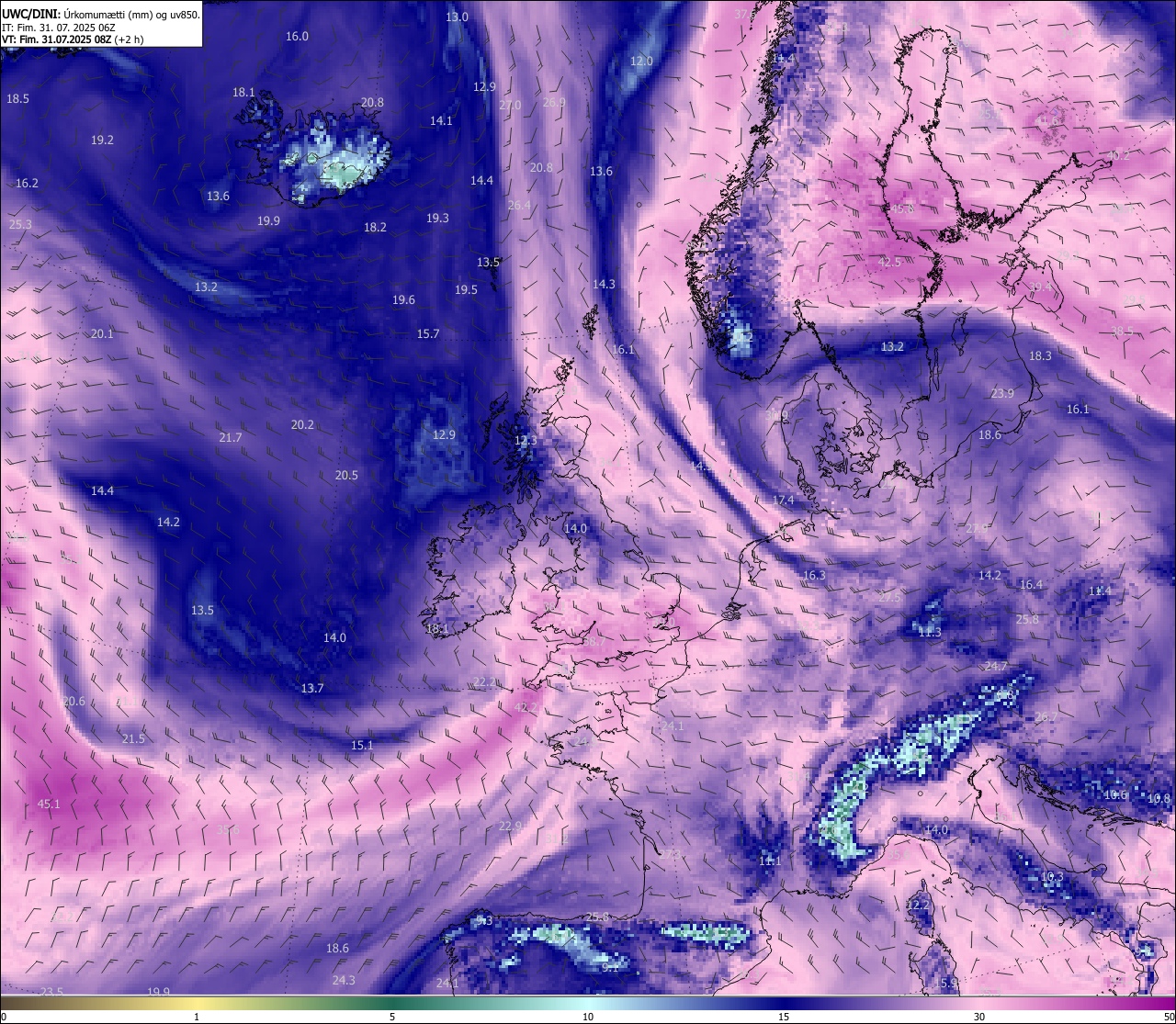Click the value '22.9' in the Bay of Biscay
This screenshot has width=1176, height=1024.
(510, 826)
